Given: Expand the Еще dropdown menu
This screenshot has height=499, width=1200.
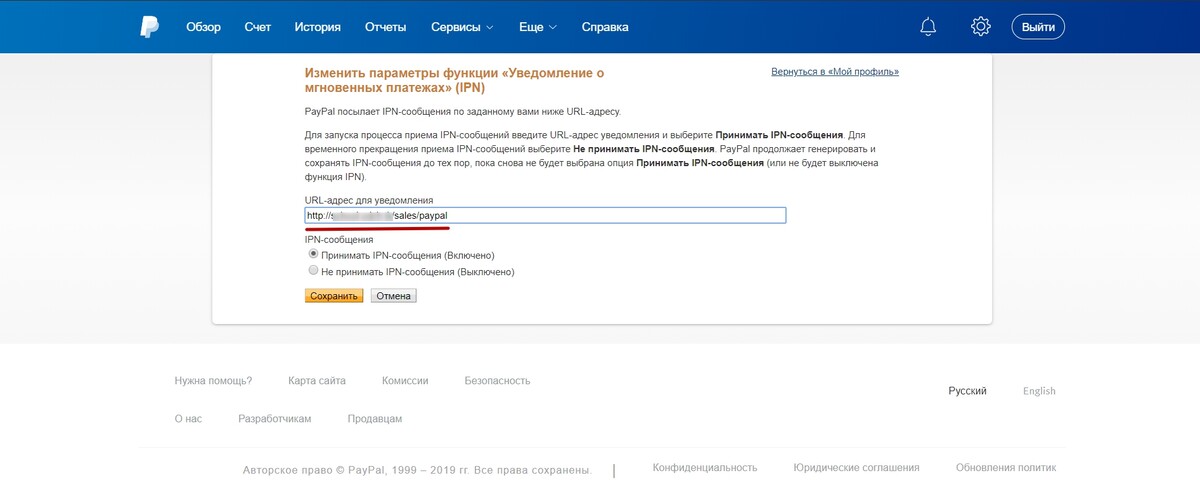Looking at the screenshot, I should [538, 27].
